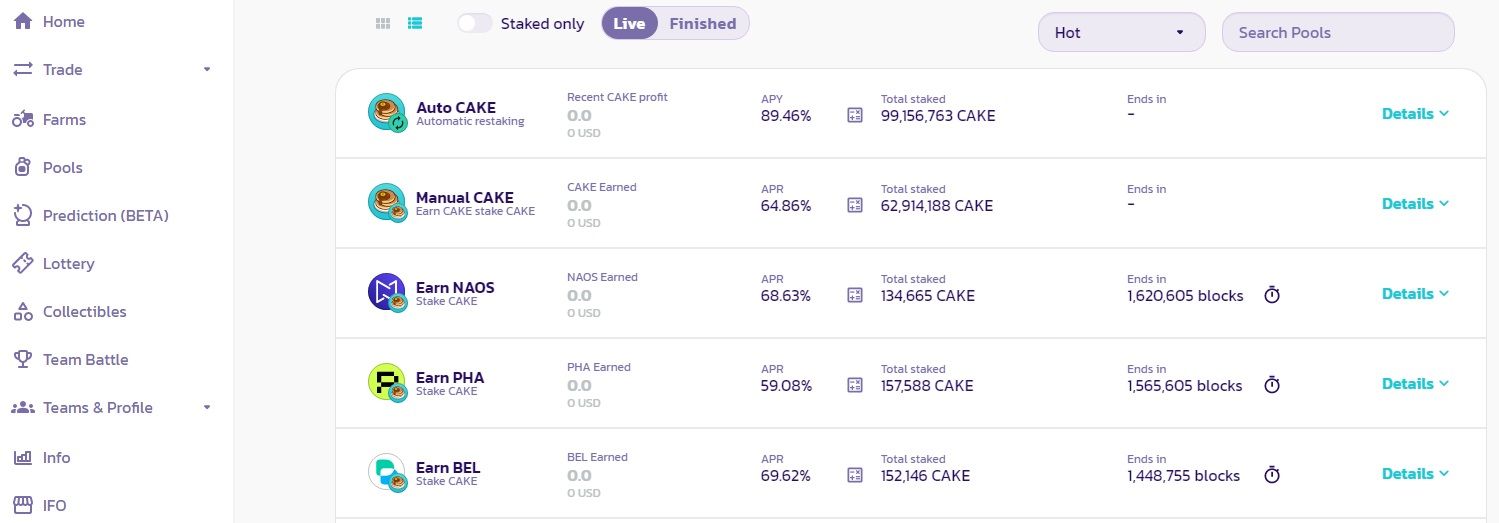This screenshot has width=1499, height=523.
Task: Open the Info page link
Action: pos(56,458)
